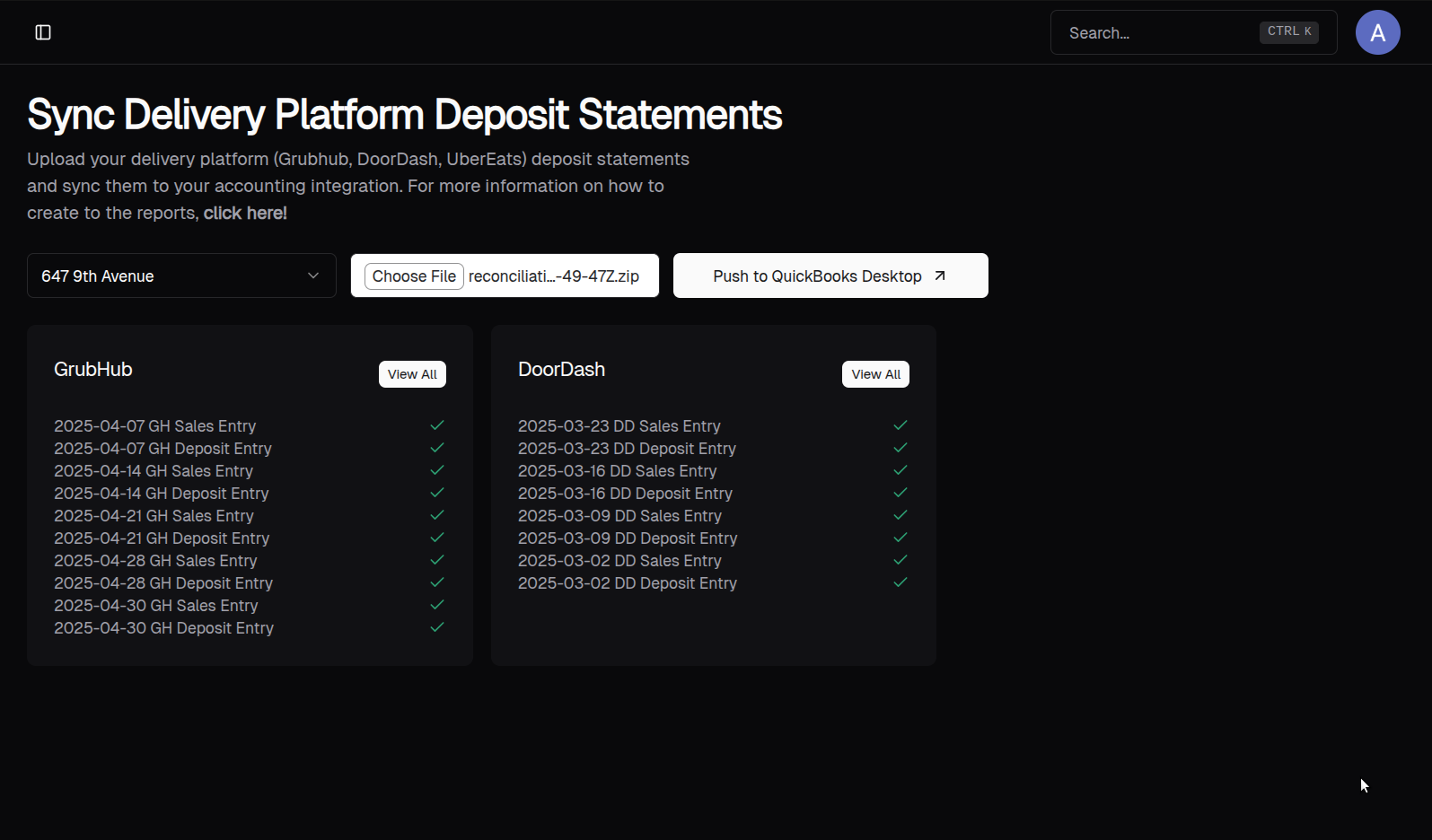Click the reconciliation zip file name
The image size is (1432, 840).
point(554,276)
